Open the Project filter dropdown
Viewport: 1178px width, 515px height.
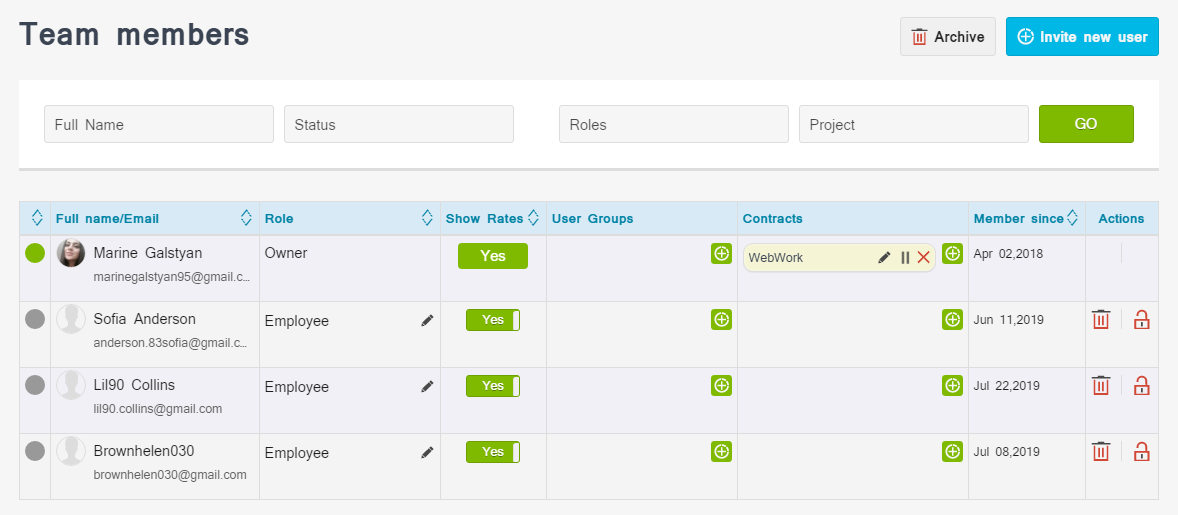(x=914, y=124)
